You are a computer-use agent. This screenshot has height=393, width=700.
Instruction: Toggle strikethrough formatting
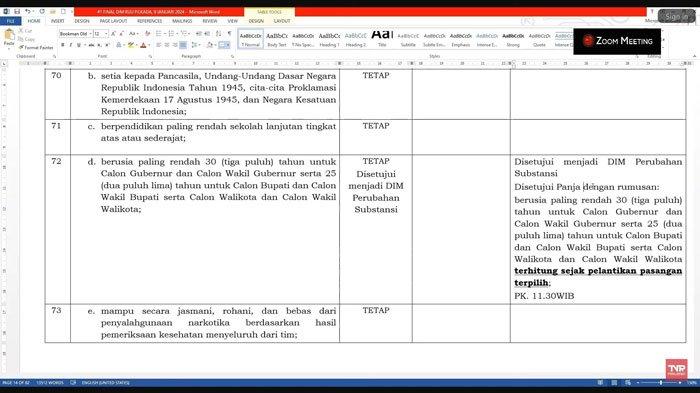pyautogui.click(x=91, y=45)
